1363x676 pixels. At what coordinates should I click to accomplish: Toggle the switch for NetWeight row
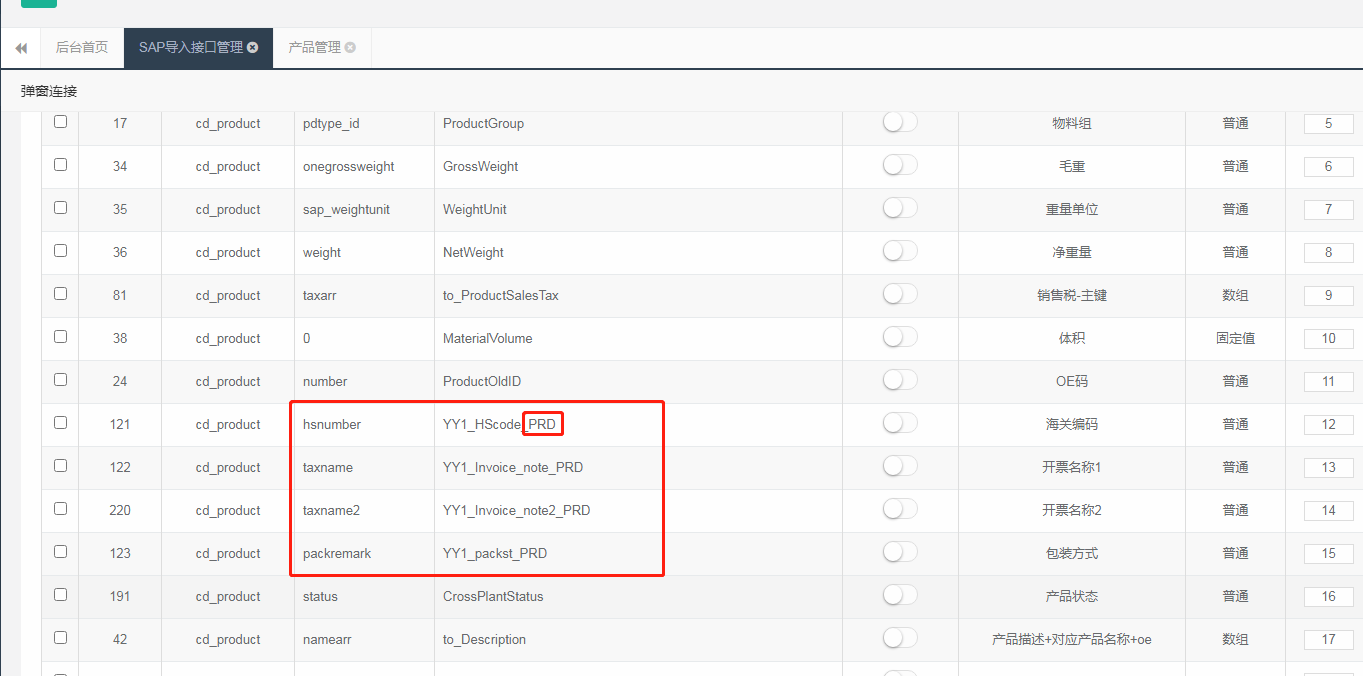click(x=900, y=251)
